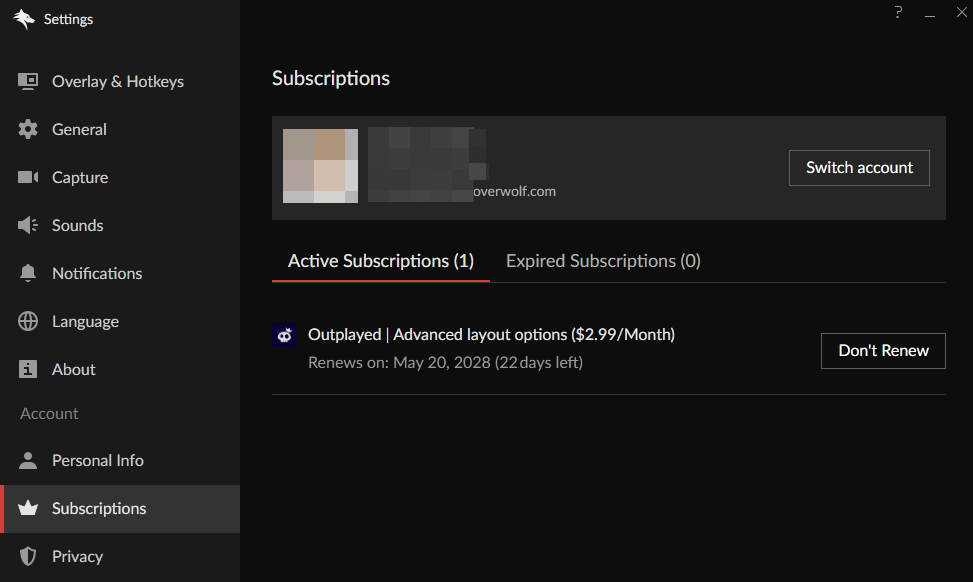The height and width of the screenshot is (582, 973).
Task: Click Don't Renew for Outplayed subscription
Action: (x=883, y=351)
